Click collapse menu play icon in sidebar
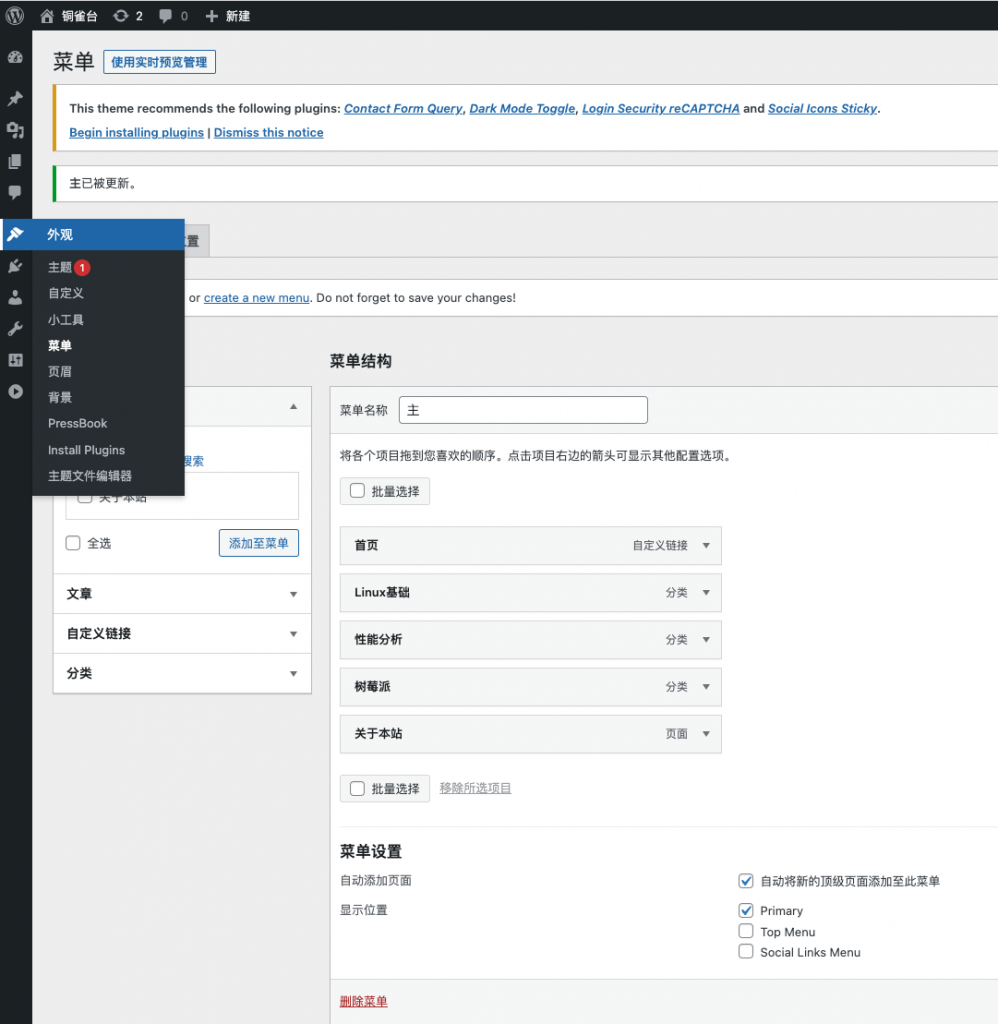 (15, 391)
